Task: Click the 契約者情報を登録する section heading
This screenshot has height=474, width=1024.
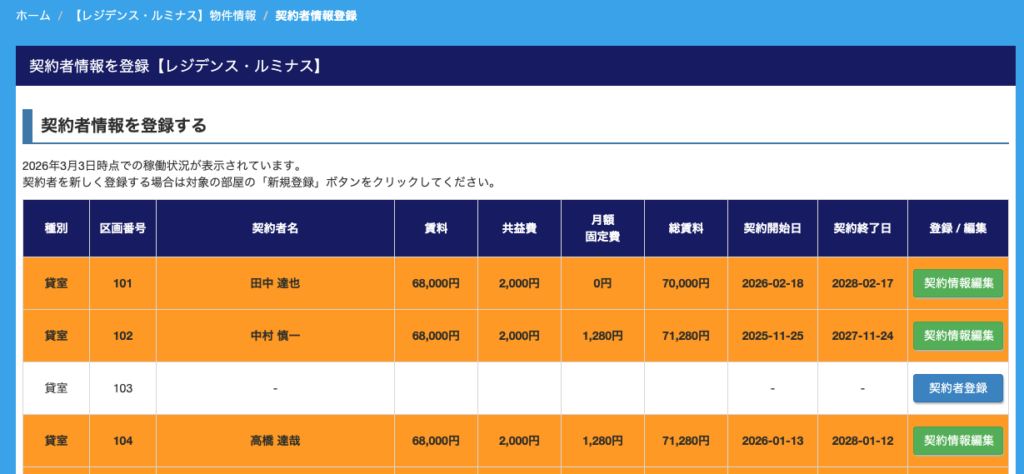Action: click(124, 125)
